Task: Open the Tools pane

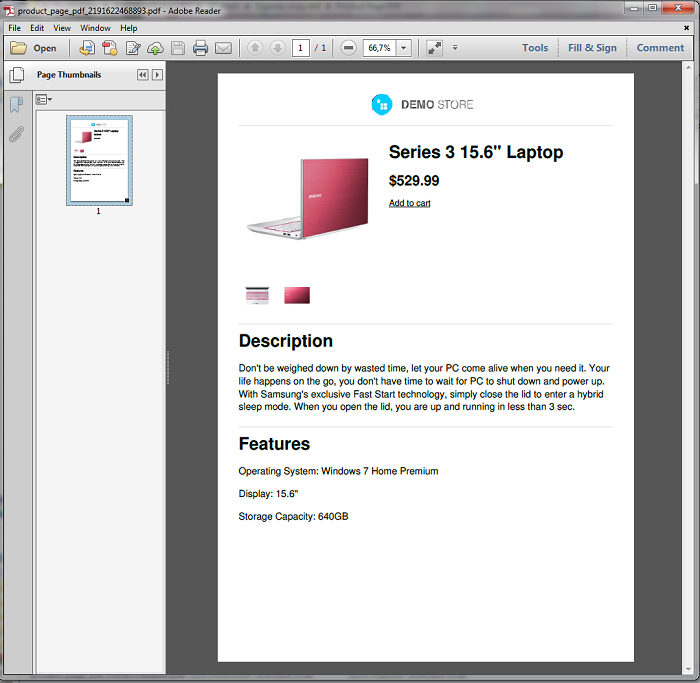Action: 535,48
